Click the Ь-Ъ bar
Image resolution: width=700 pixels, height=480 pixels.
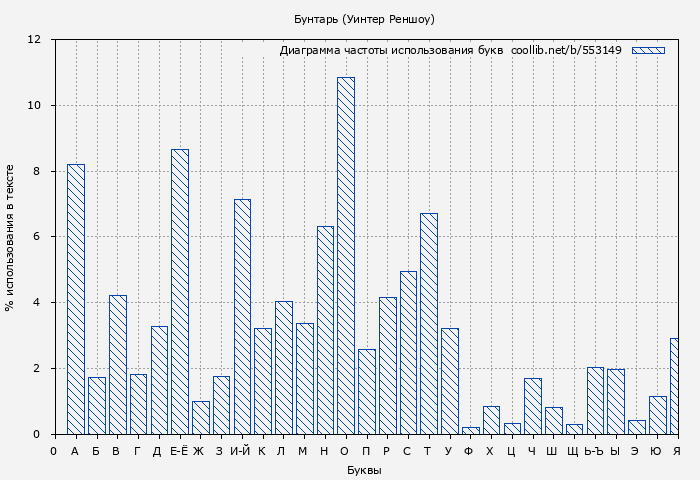click(x=595, y=400)
